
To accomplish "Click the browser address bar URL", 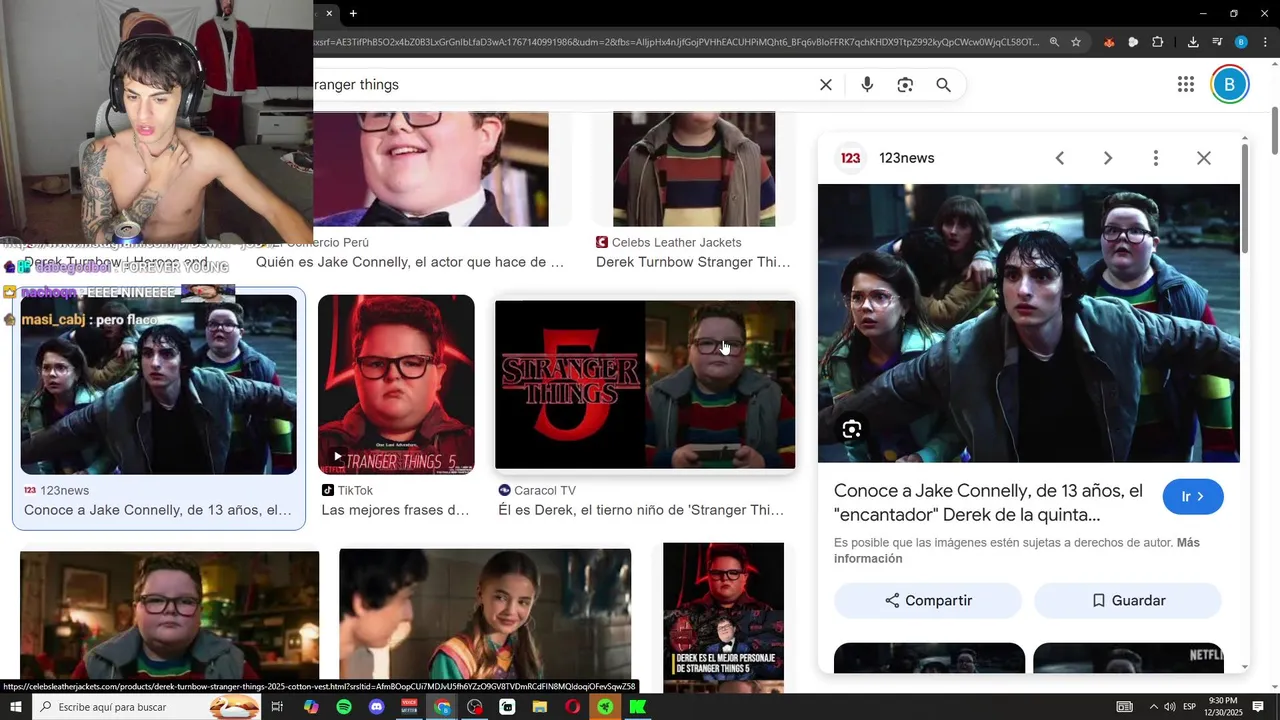I will tap(675, 42).
